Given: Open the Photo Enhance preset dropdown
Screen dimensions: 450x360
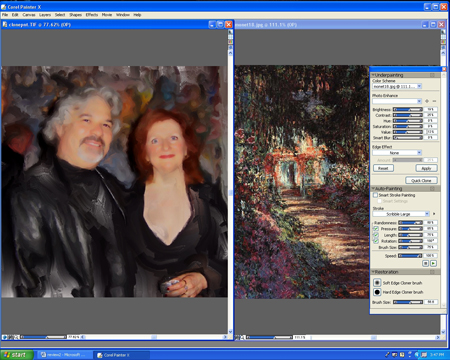Looking at the screenshot, I should [x=397, y=101].
